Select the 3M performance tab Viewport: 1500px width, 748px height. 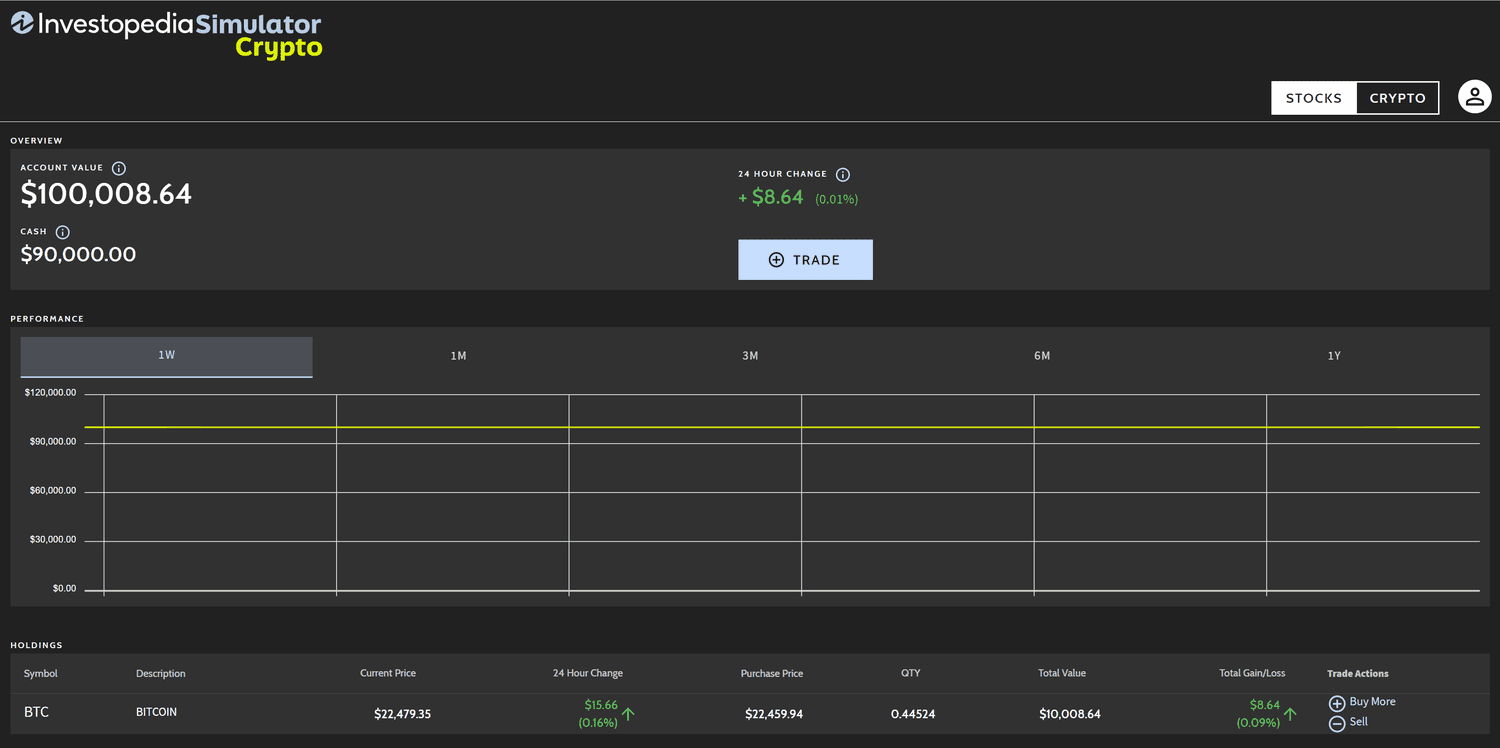click(750, 356)
